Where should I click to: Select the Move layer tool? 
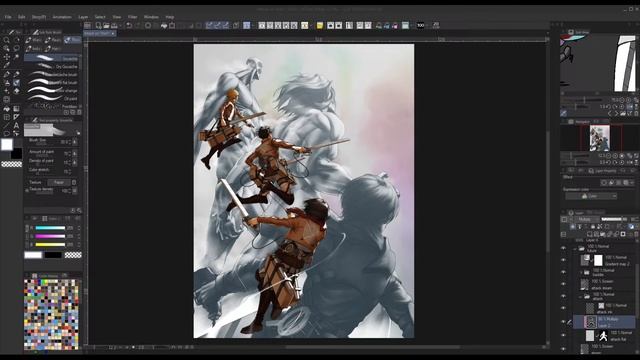[x=7, y=57]
